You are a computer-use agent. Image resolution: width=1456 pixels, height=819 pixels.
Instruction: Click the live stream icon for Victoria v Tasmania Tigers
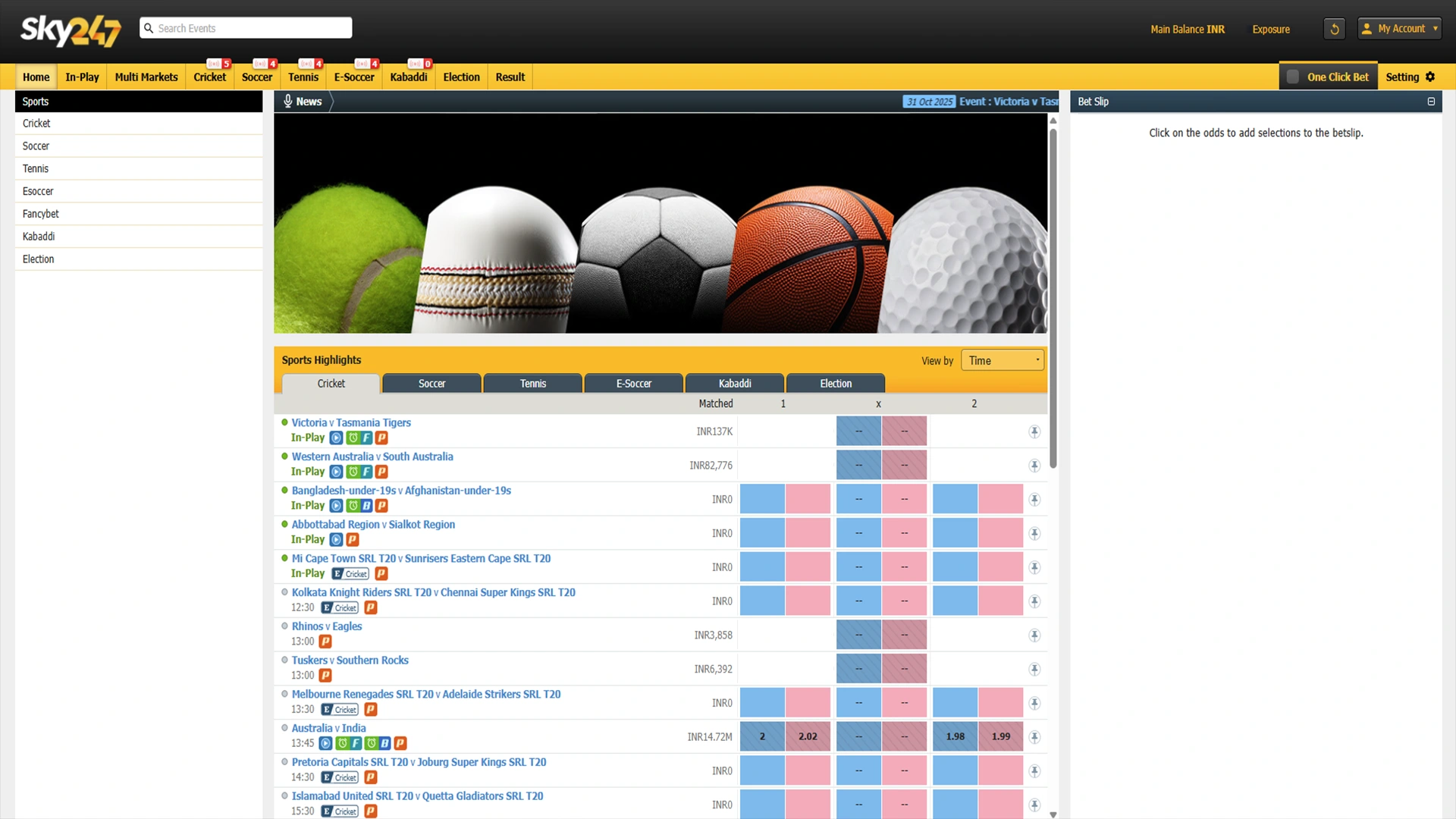click(336, 438)
